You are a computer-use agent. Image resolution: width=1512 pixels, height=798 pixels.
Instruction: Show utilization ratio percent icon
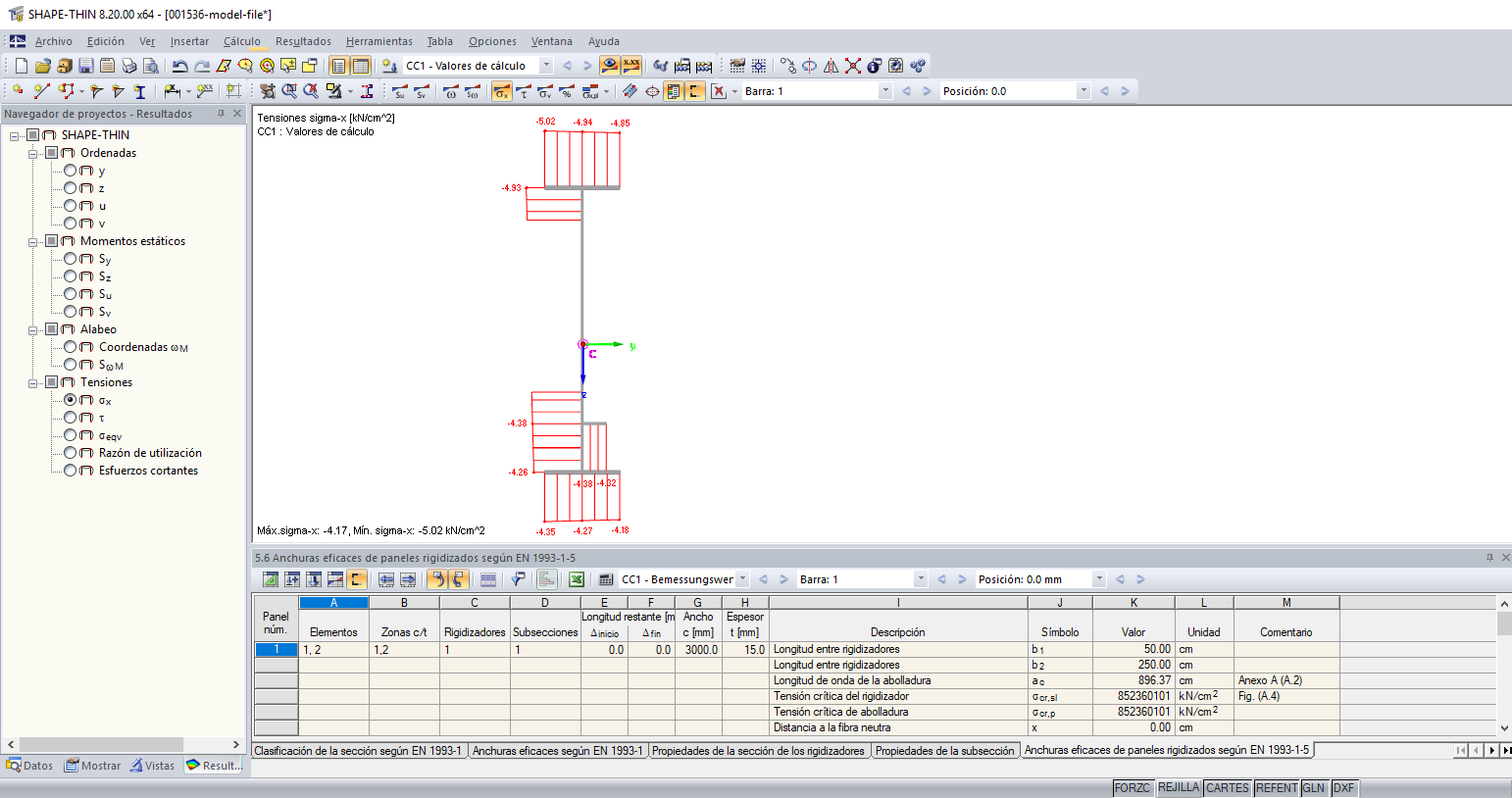click(x=566, y=91)
